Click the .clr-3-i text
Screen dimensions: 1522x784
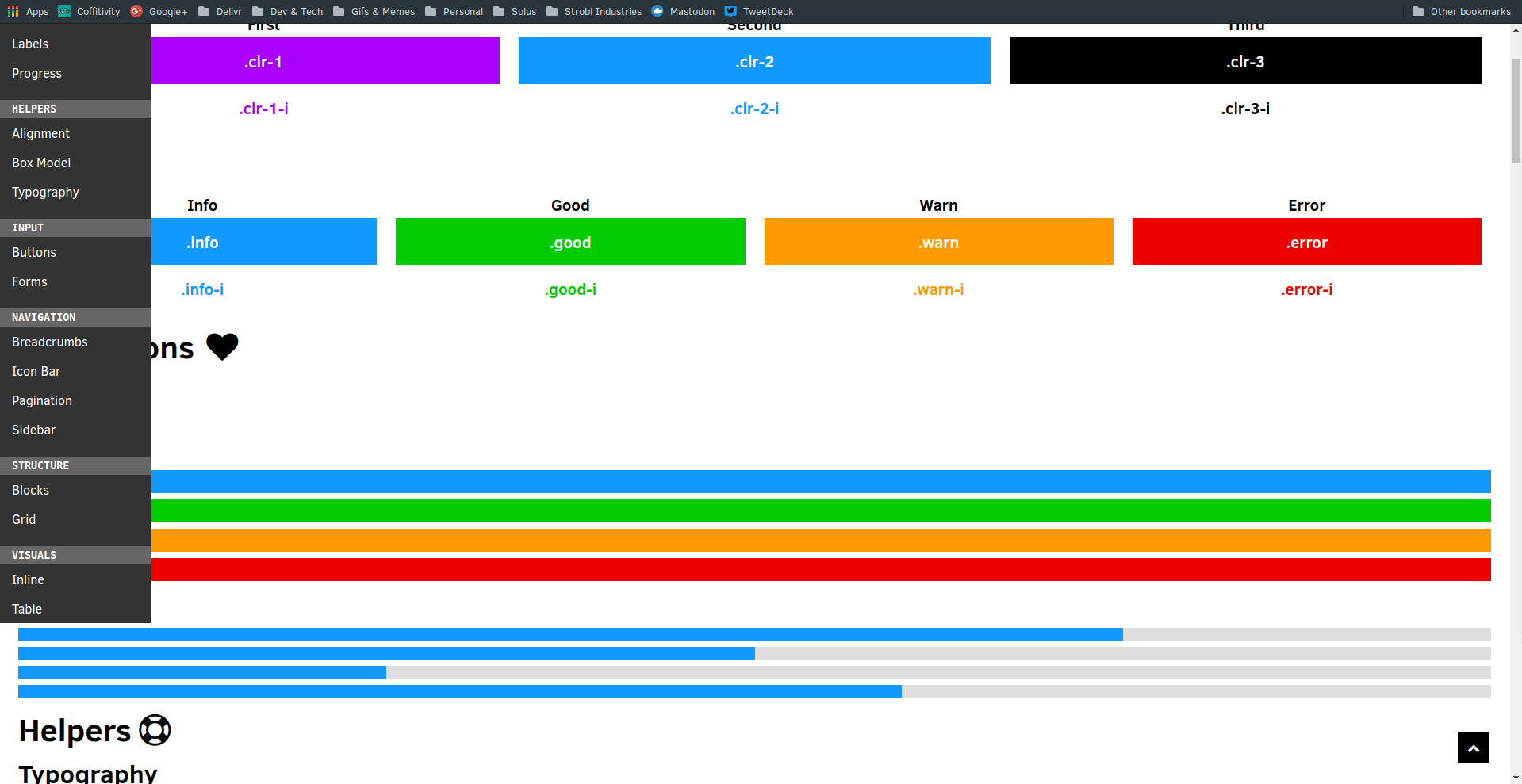tap(1245, 109)
